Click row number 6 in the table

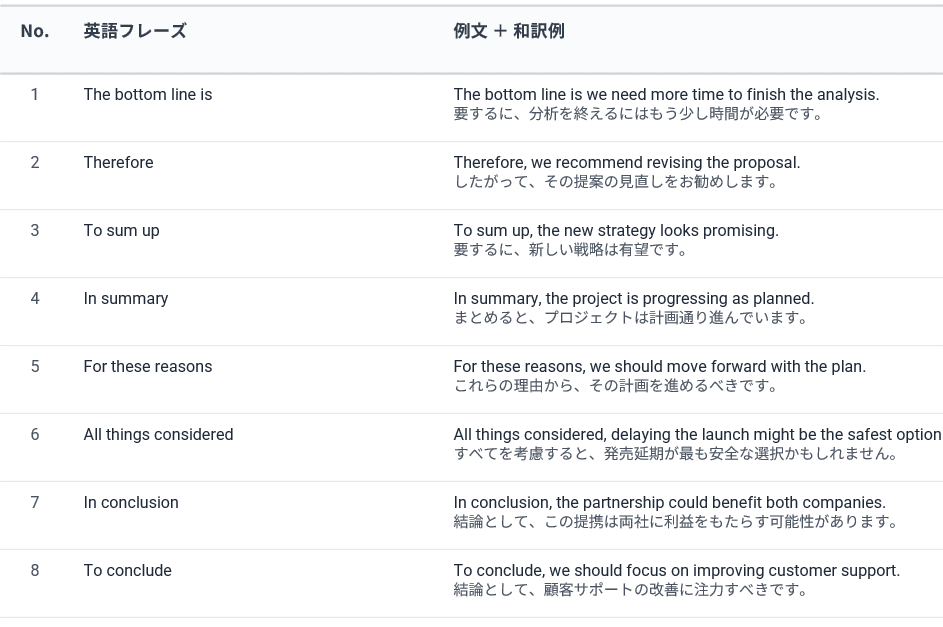(x=35, y=435)
